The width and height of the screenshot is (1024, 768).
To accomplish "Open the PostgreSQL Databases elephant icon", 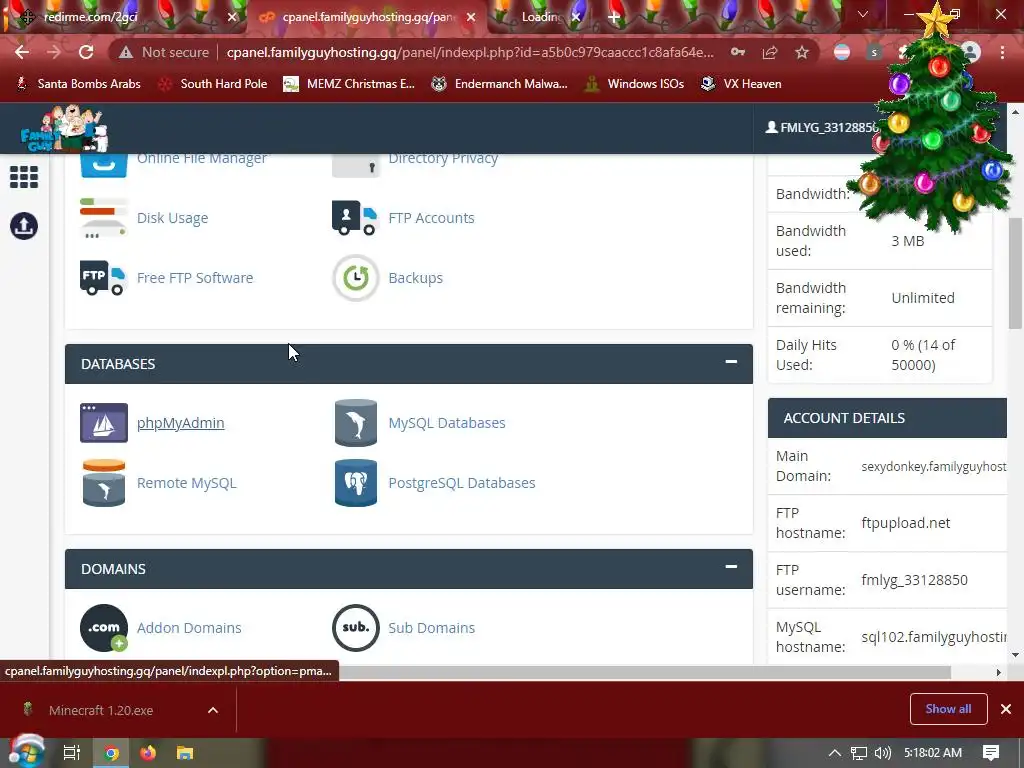I will [x=356, y=483].
